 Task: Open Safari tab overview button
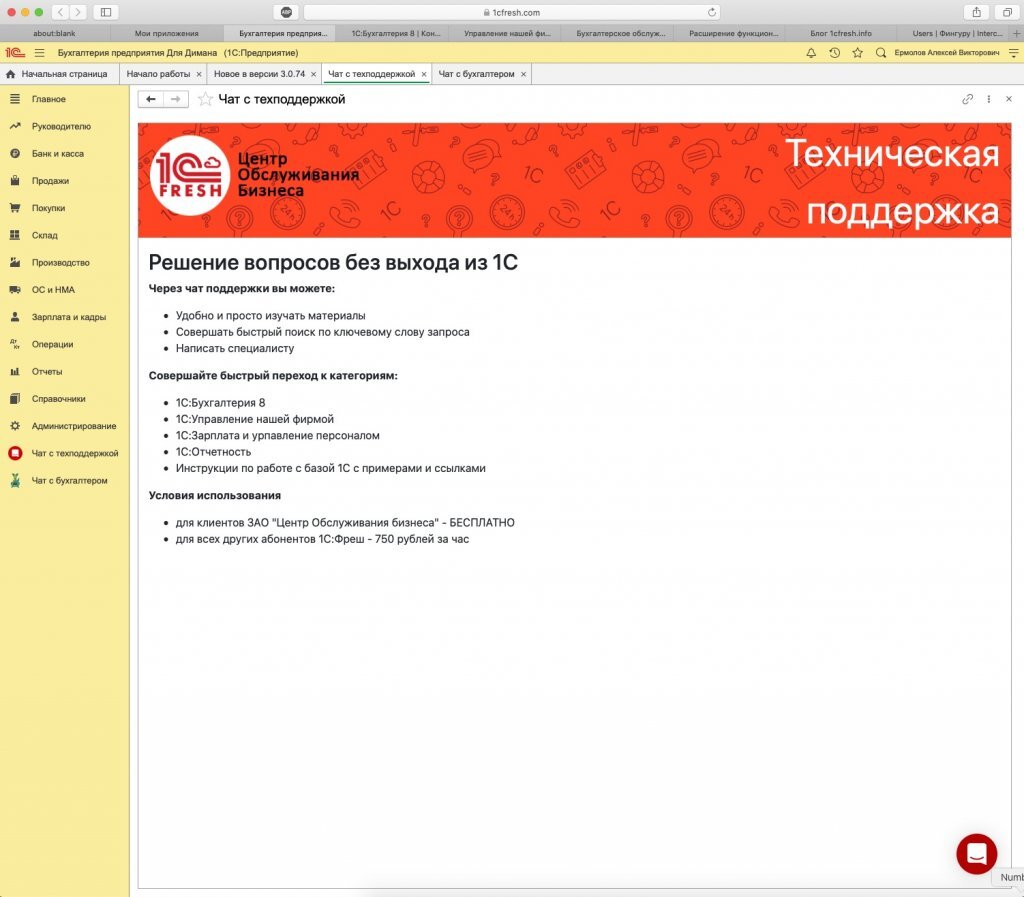[x=1008, y=12]
